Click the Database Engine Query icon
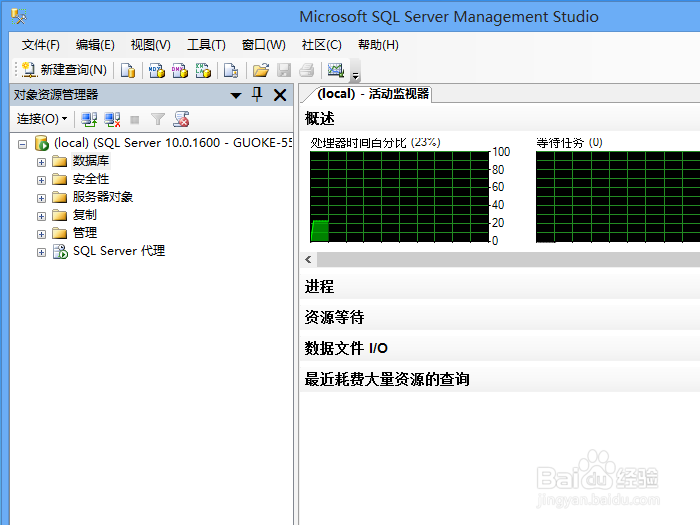This screenshot has width=700, height=525. click(x=128, y=70)
